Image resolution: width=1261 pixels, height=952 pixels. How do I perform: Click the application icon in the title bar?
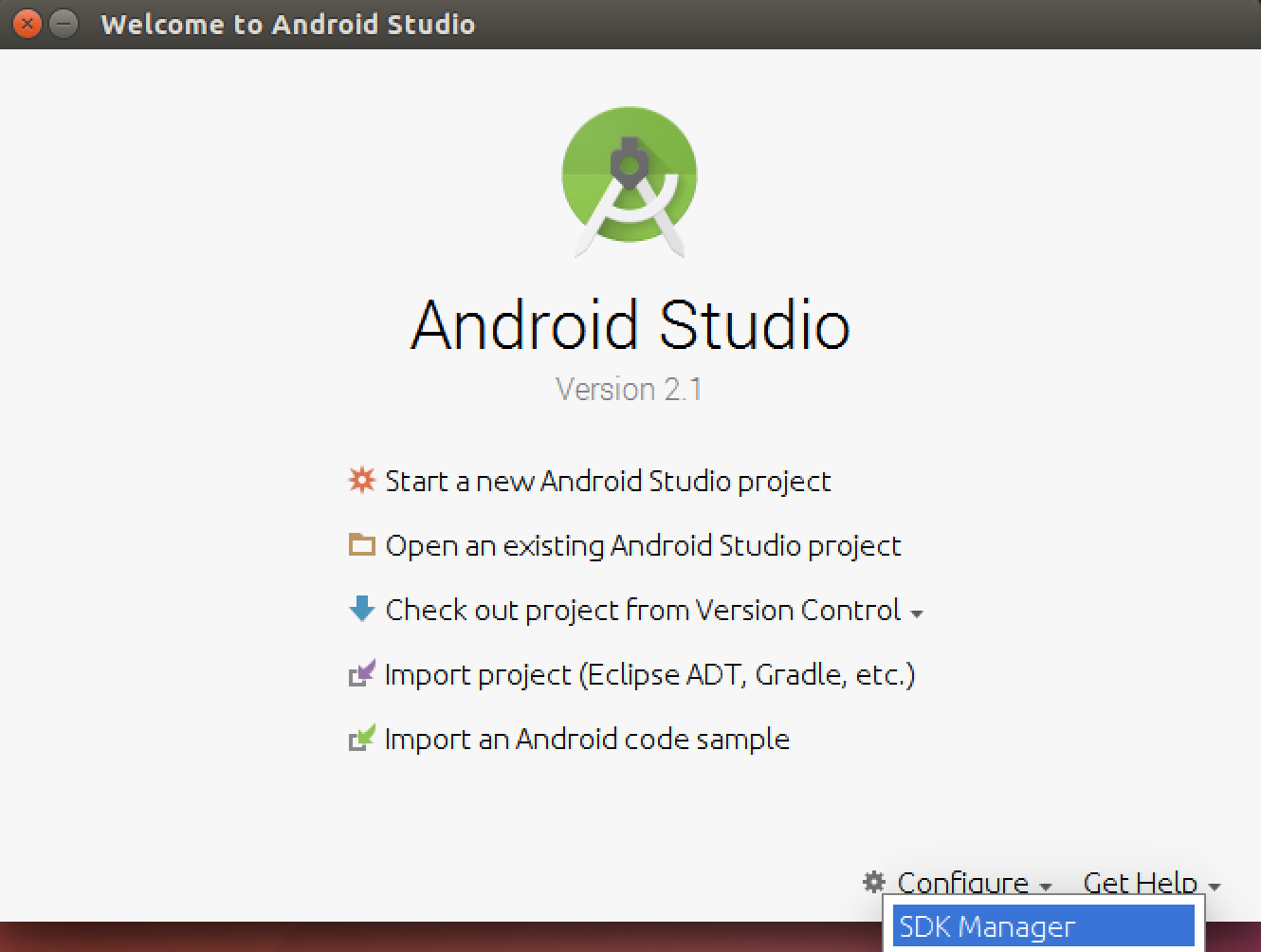[27, 24]
